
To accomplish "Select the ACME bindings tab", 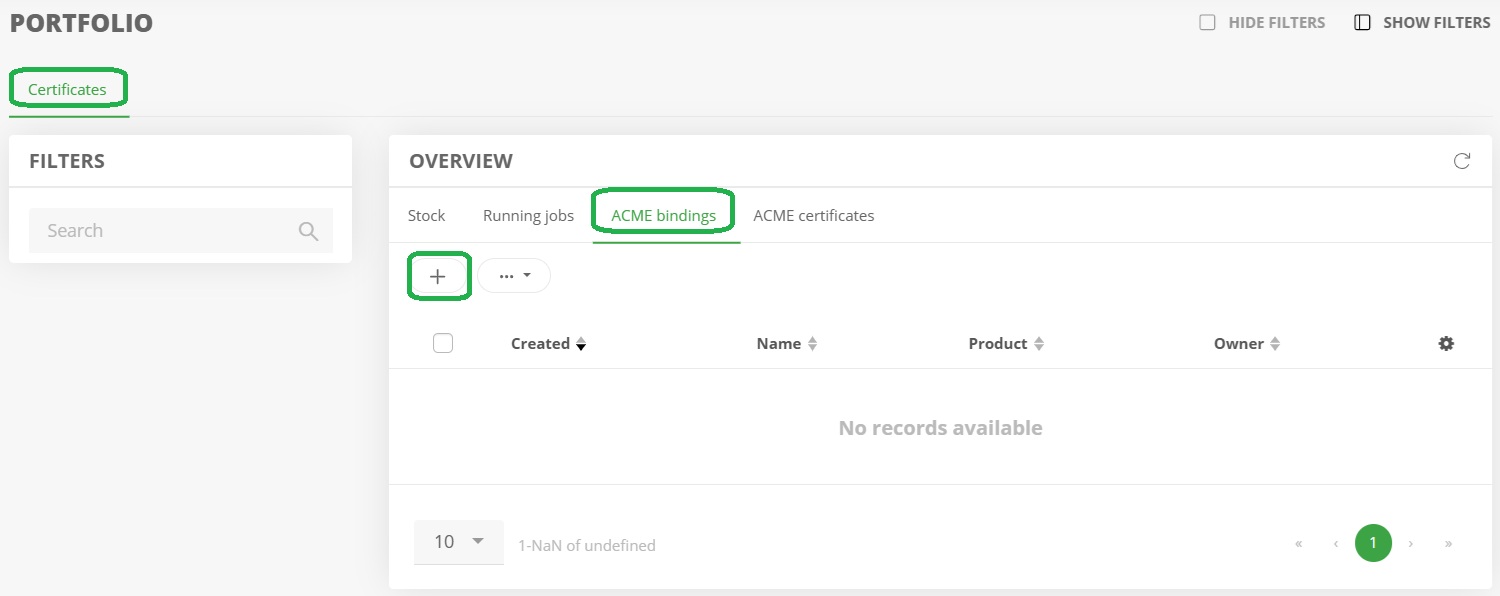I will click(x=664, y=215).
